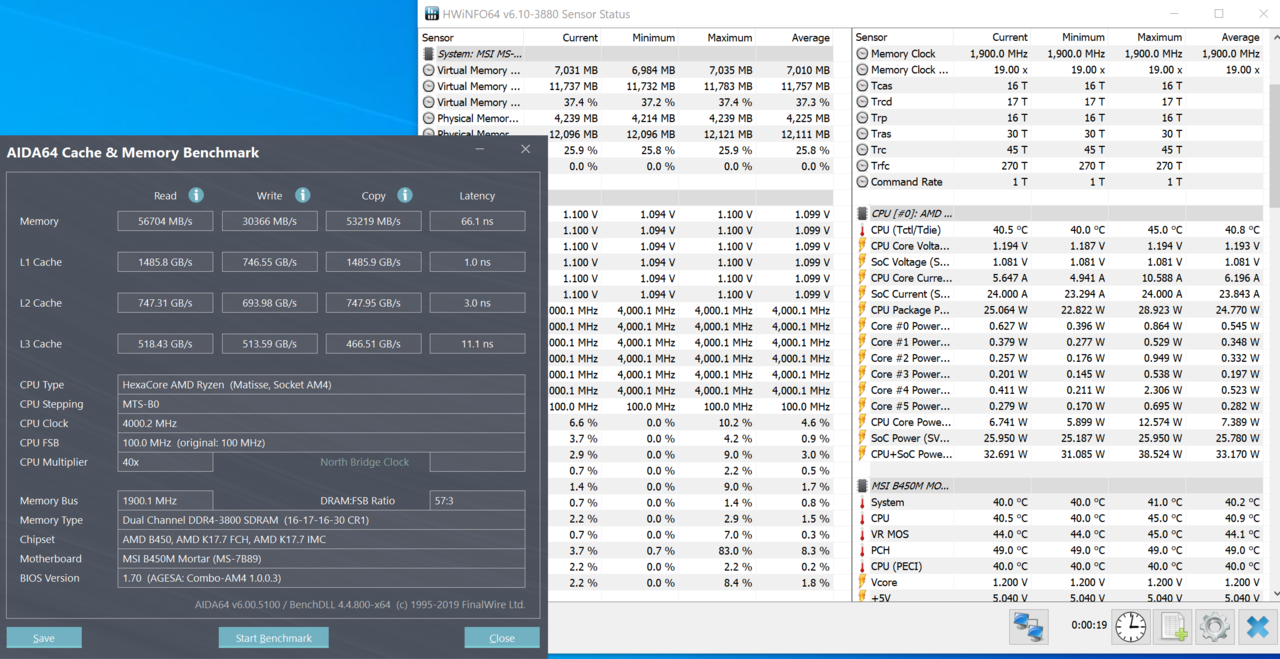Click the Command Rate row icon

pyautogui.click(x=862, y=182)
